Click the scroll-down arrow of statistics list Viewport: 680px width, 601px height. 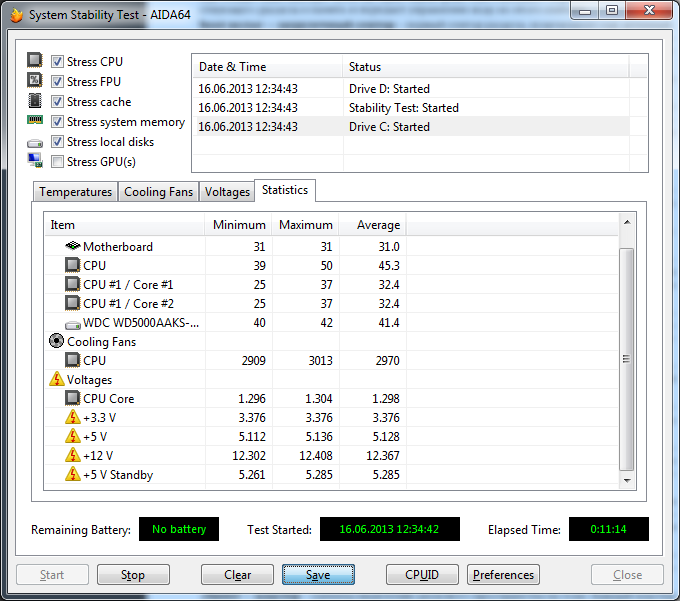pos(627,480)
